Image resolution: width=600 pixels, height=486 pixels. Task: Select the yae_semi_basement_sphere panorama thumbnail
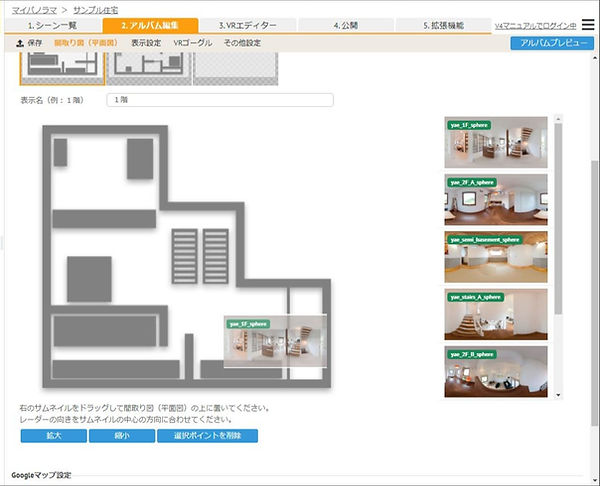click(496, 257)
